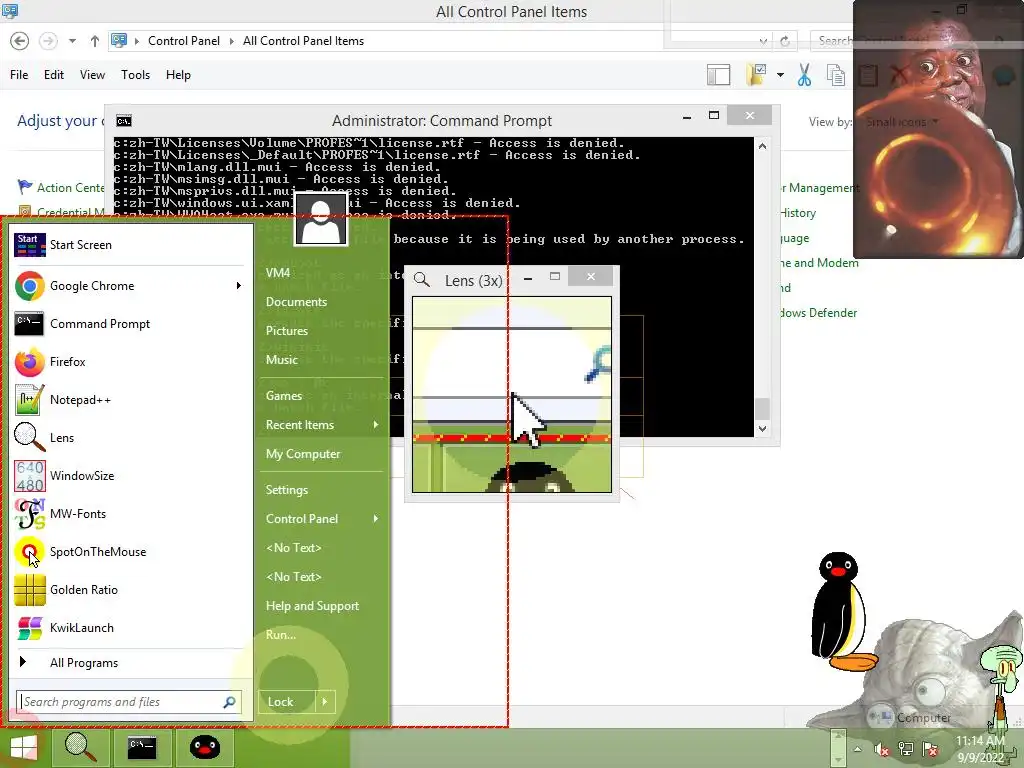1024x768 pixels.
Task: Start the Lens magnifier from start menu
Action: point(131,438)
